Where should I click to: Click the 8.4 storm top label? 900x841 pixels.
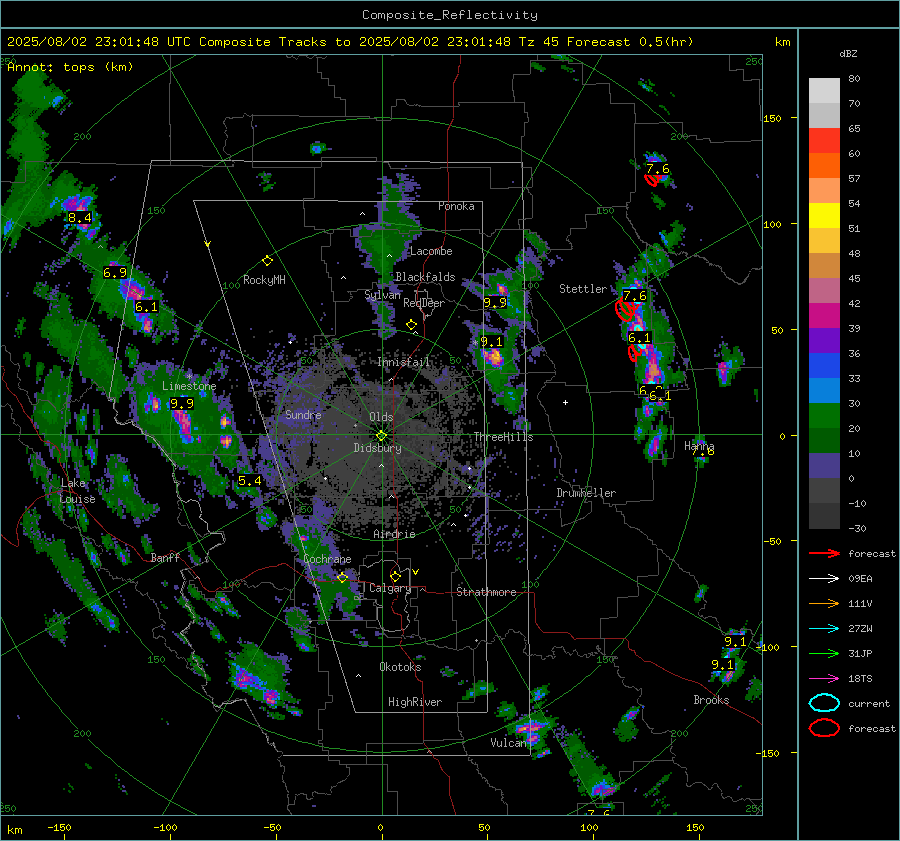pos(80,218)
